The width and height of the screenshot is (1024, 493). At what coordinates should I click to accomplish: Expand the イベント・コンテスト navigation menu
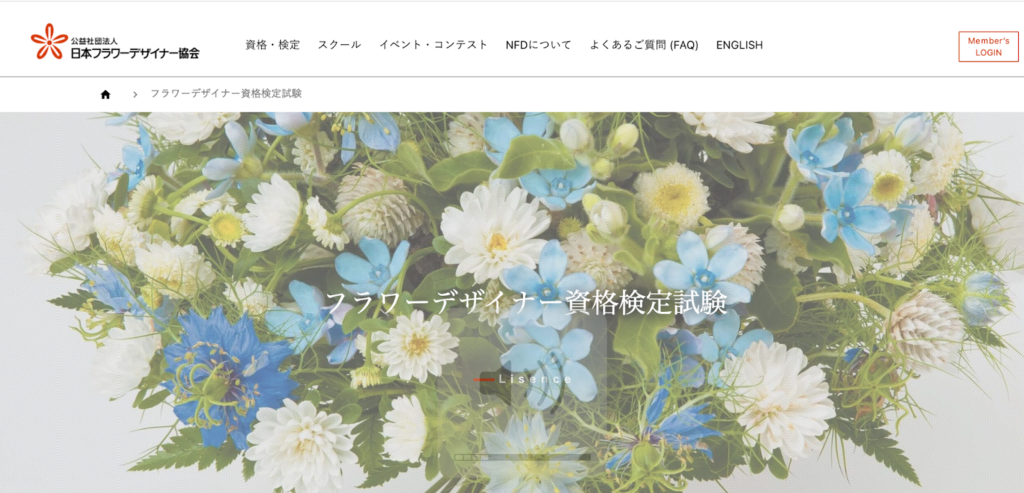click(433, 45)
